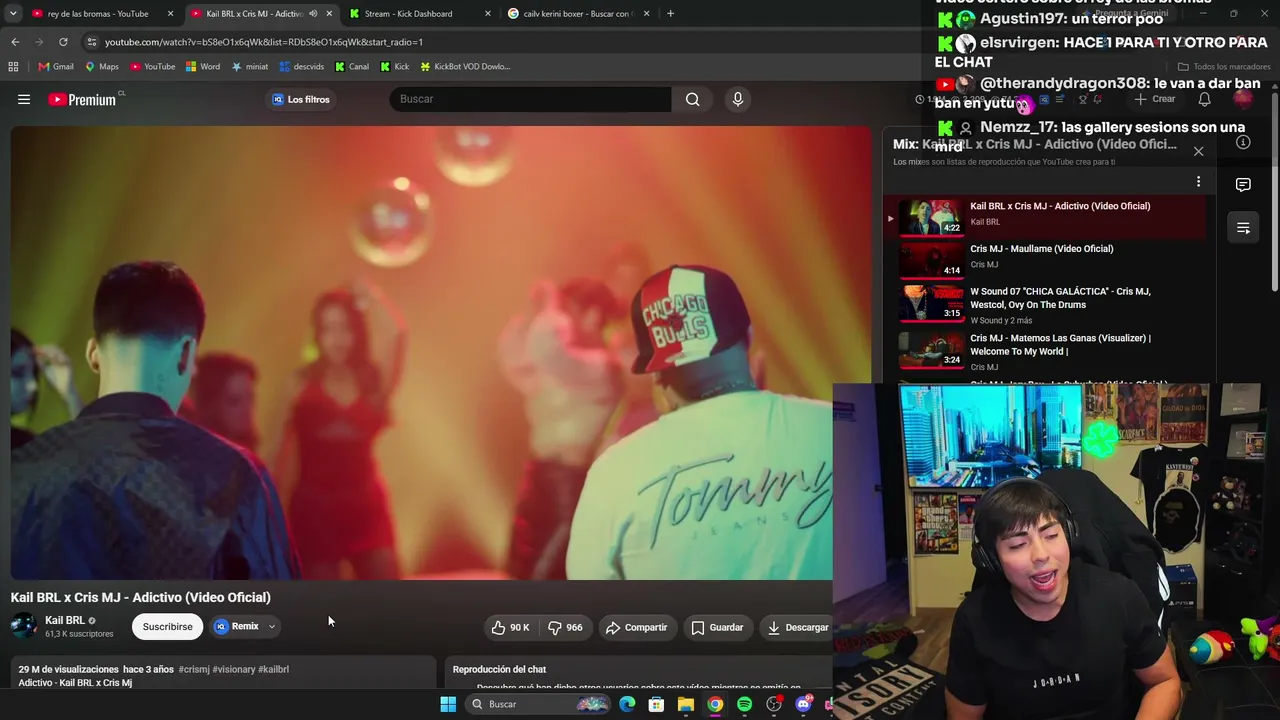
Task: Open the Word bookmark
Action: [x=203, y=67]
